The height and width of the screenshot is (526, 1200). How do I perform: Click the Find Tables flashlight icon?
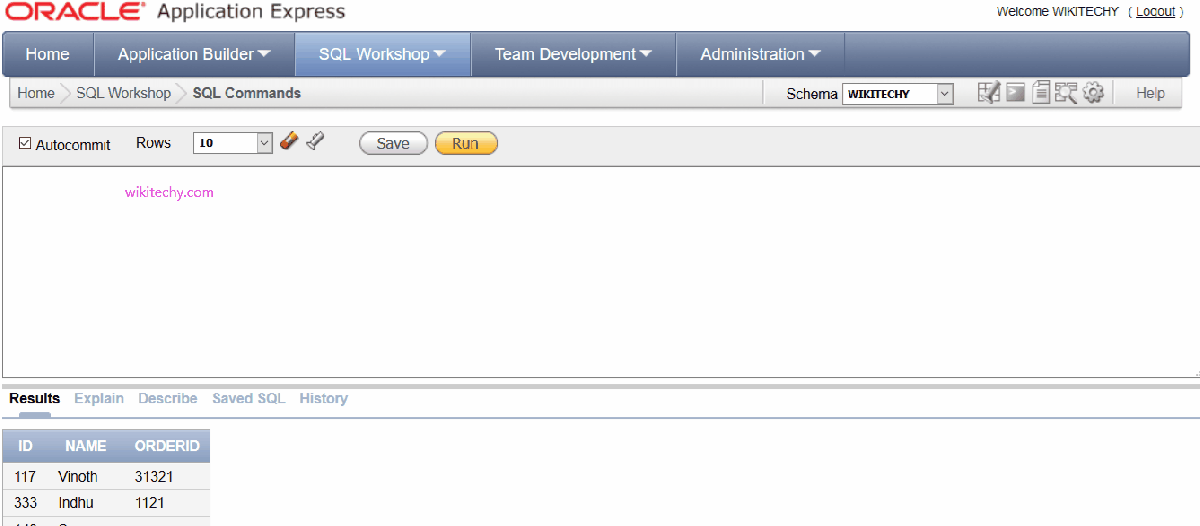click(x=315, y=142)
